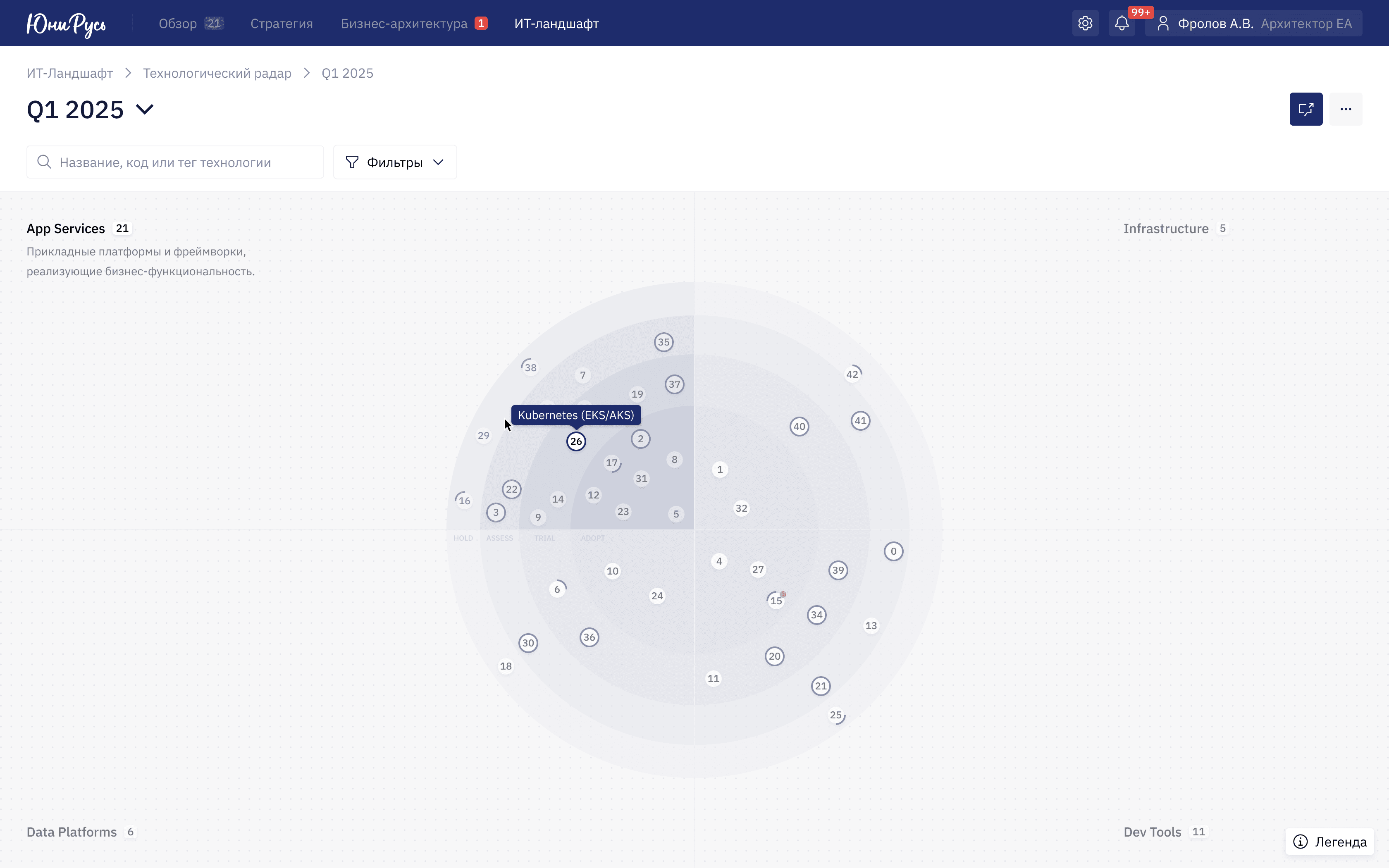Open the ИТ-ландшафт tab
Viewport: 1389px width, 868px height.
click(x=556, y=24)
